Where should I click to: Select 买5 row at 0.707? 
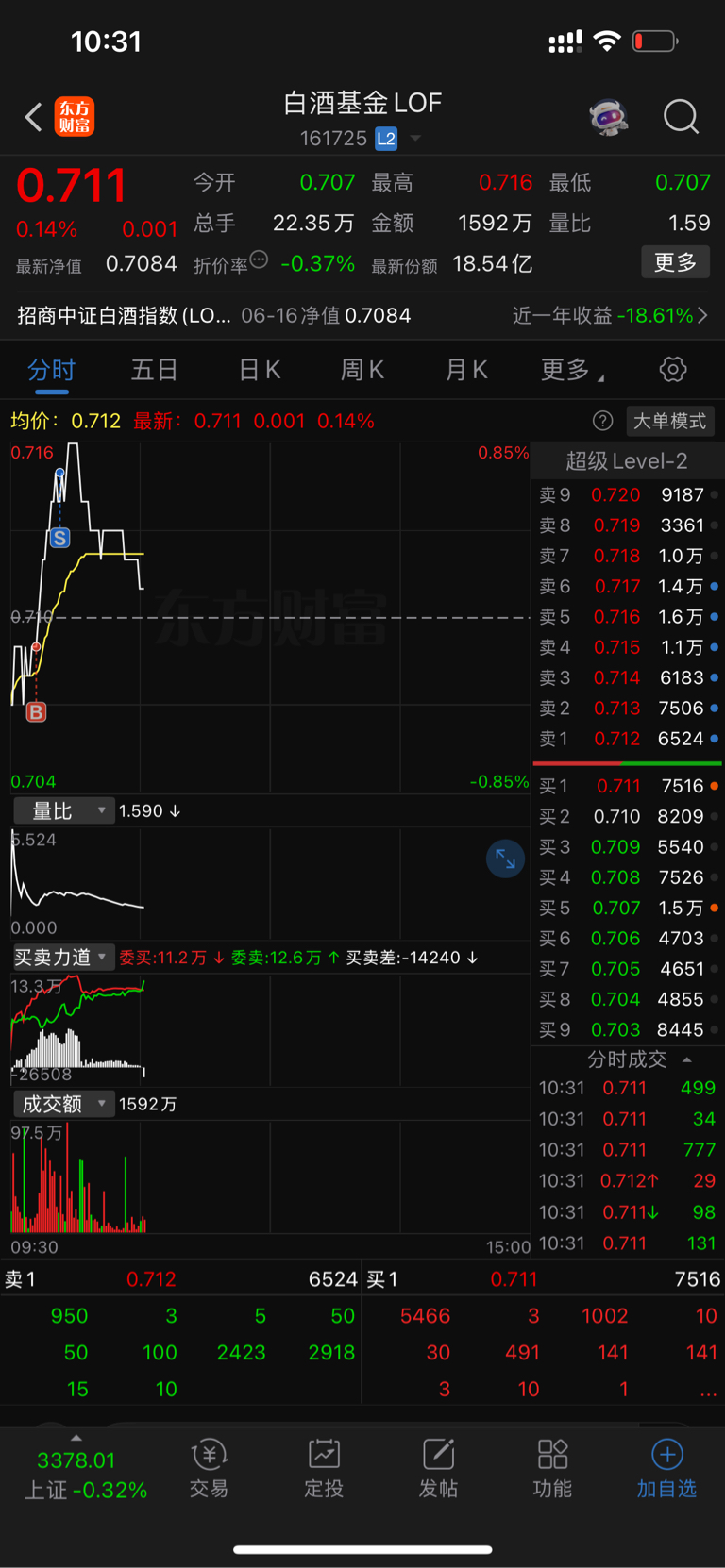click(x=627, y=908)
